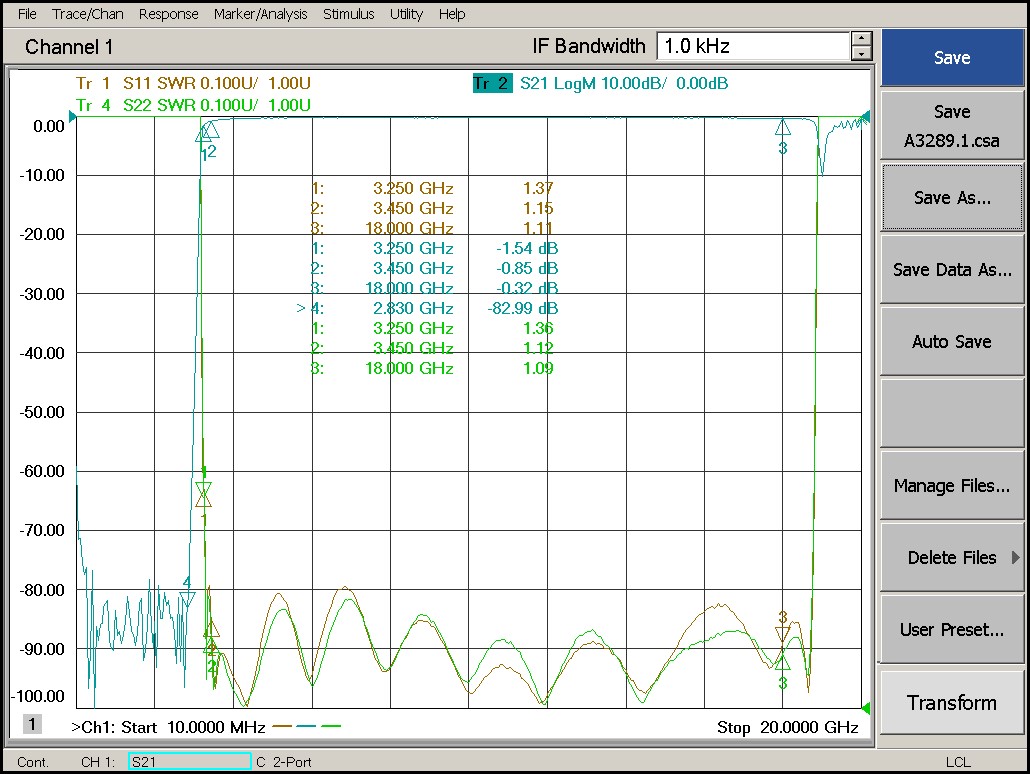Select trace Tr 1 S11 SWR label

click(193, 83)
